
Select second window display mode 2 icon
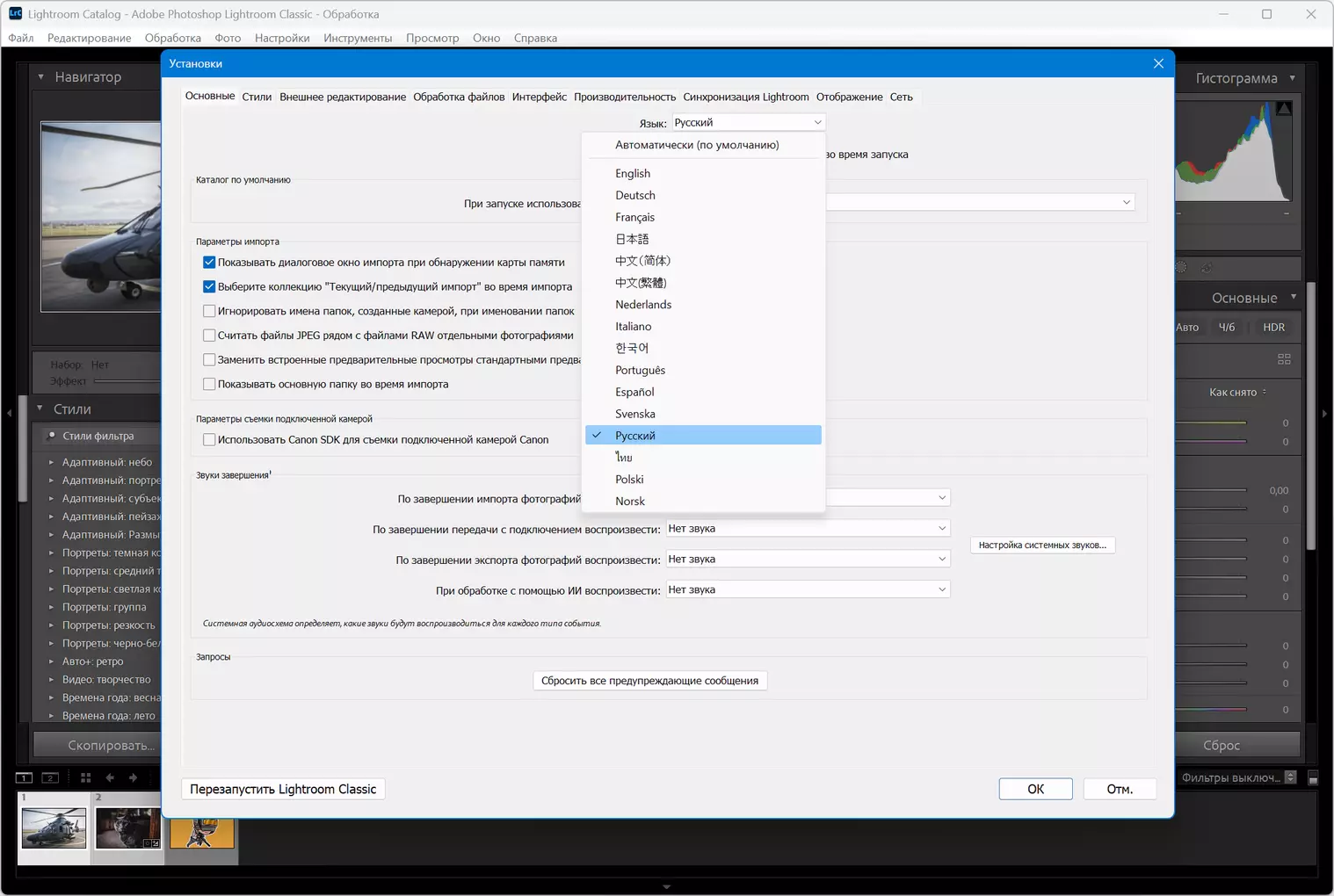pyautogui.click(x=51, y=777)
